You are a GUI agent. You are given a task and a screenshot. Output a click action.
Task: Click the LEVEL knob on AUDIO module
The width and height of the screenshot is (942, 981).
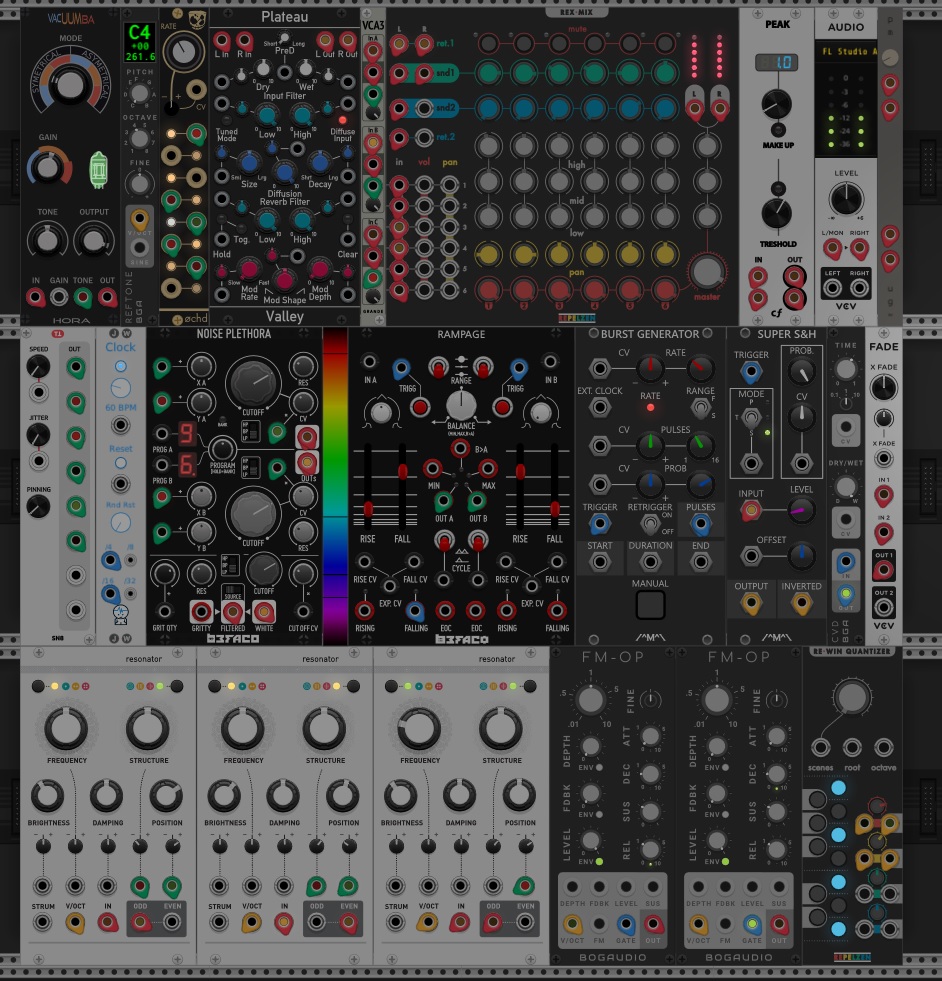tap(846, 200)
